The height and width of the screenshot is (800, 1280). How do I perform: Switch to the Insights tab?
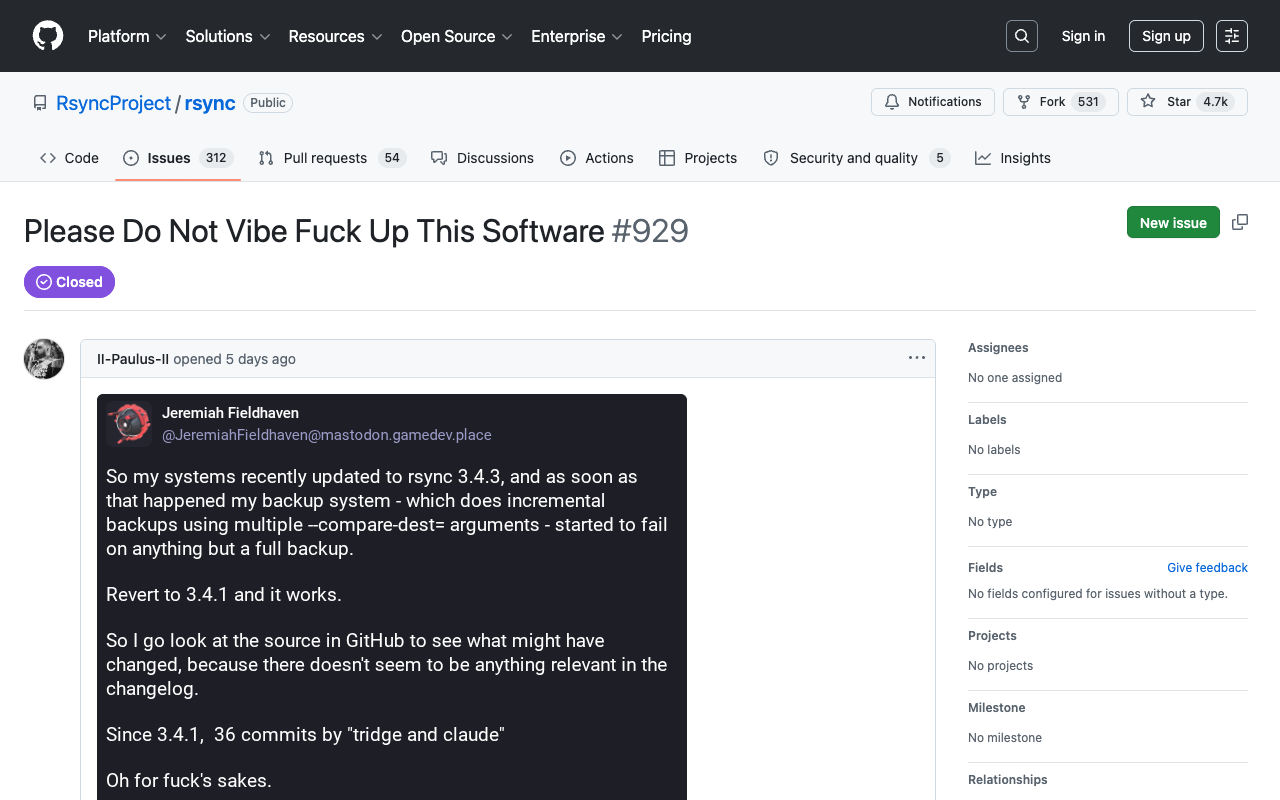tap(1013, 158)
